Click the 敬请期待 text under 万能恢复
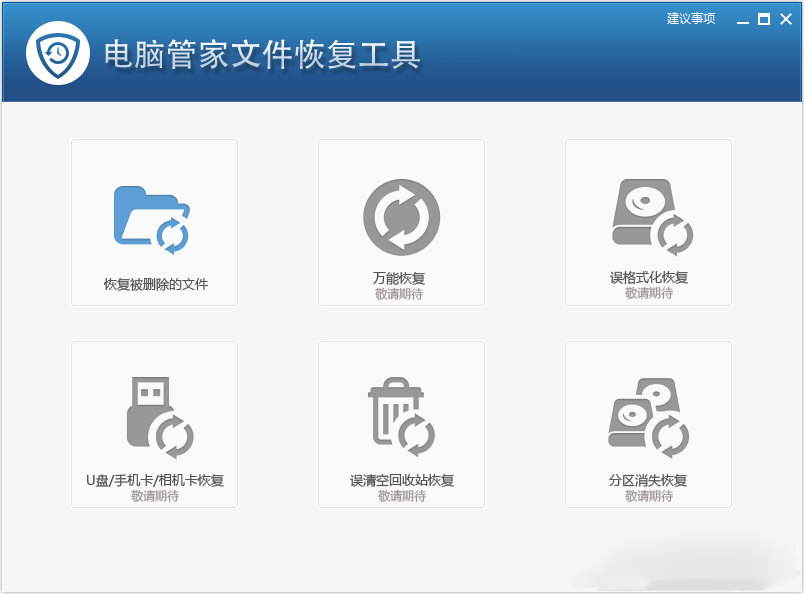Screen dimensions: 804x594 pos(400,293)
